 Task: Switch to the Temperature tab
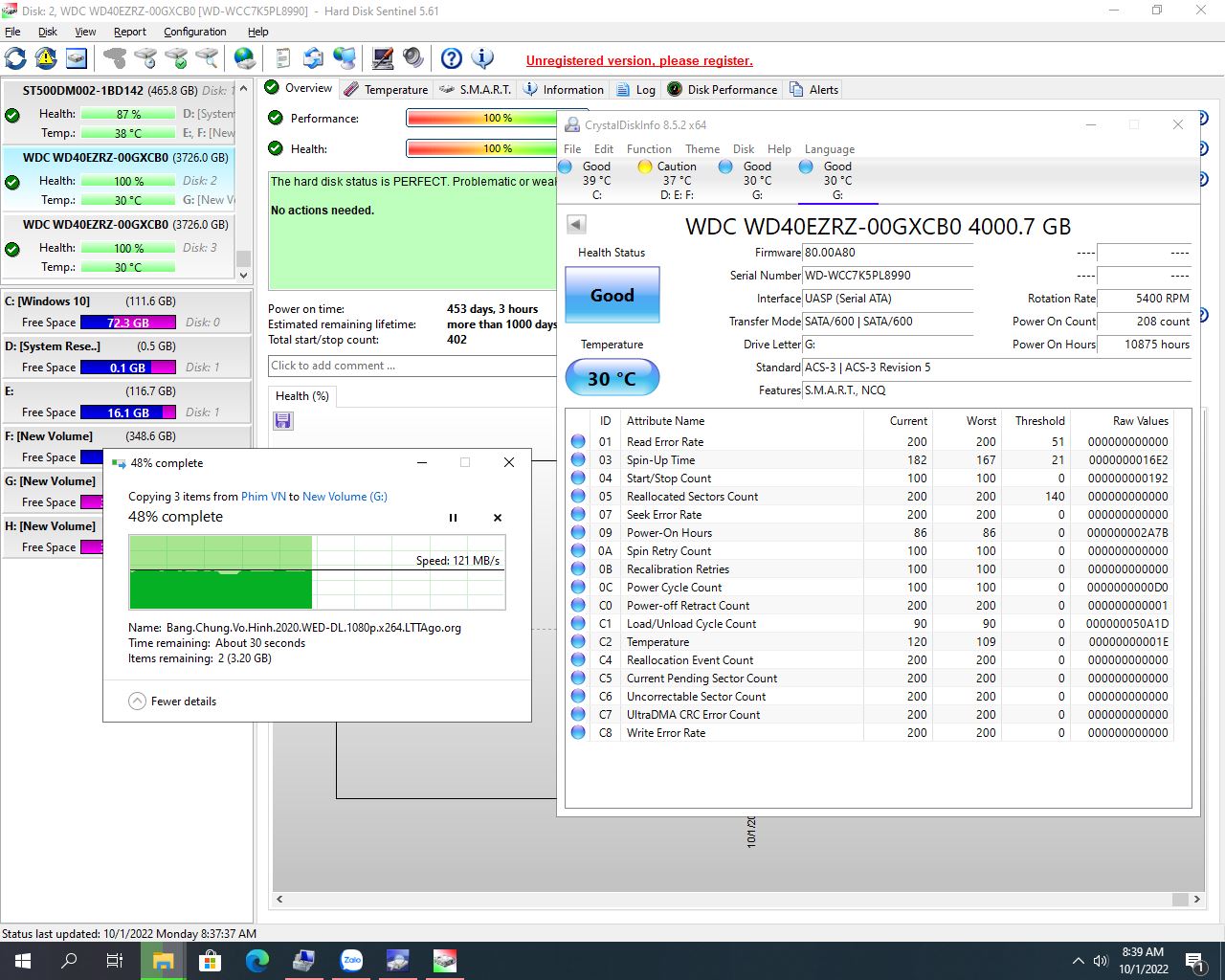tap(387, 89)
